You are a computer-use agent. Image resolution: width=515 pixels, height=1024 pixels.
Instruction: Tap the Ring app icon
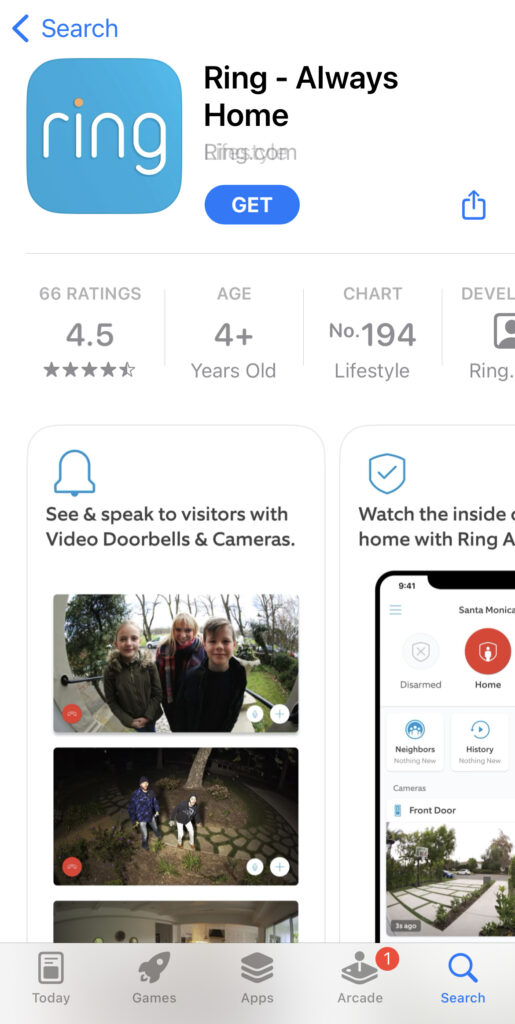point(104,136)
